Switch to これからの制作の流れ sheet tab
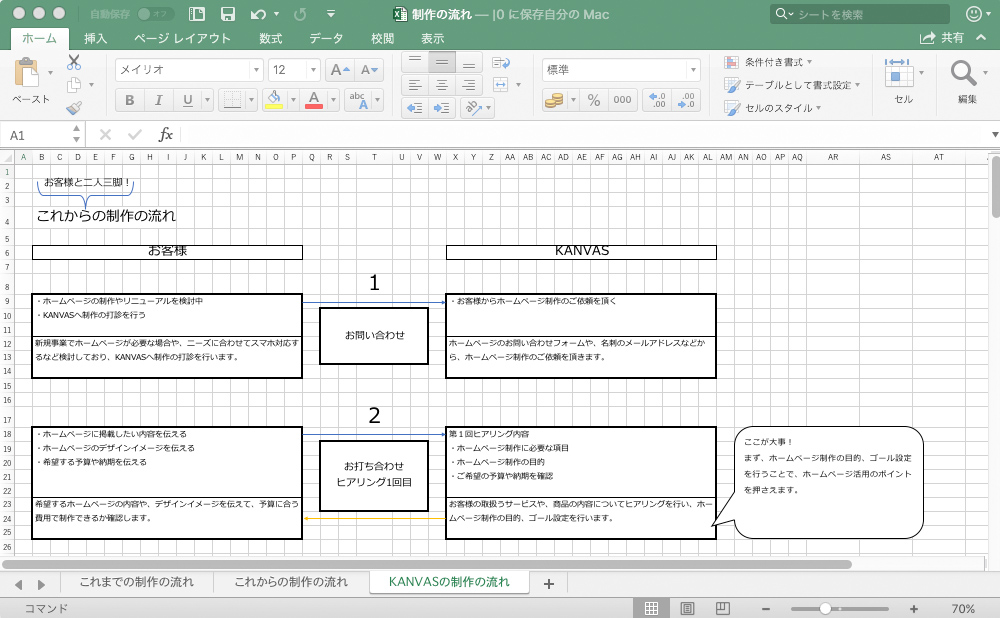1000x618 pixels. 291,582
